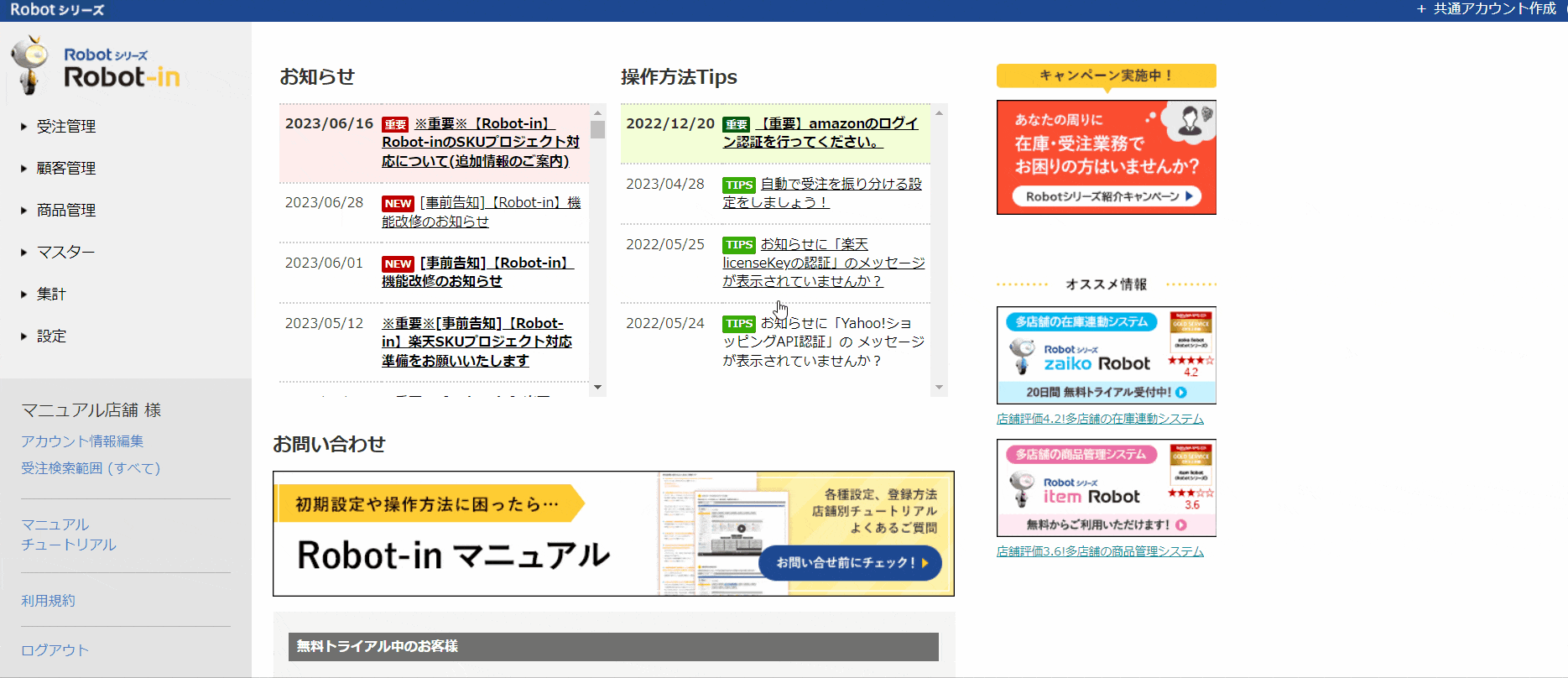Open the 設定 menu item
The image size is (1568, 678).
(51, 336)
